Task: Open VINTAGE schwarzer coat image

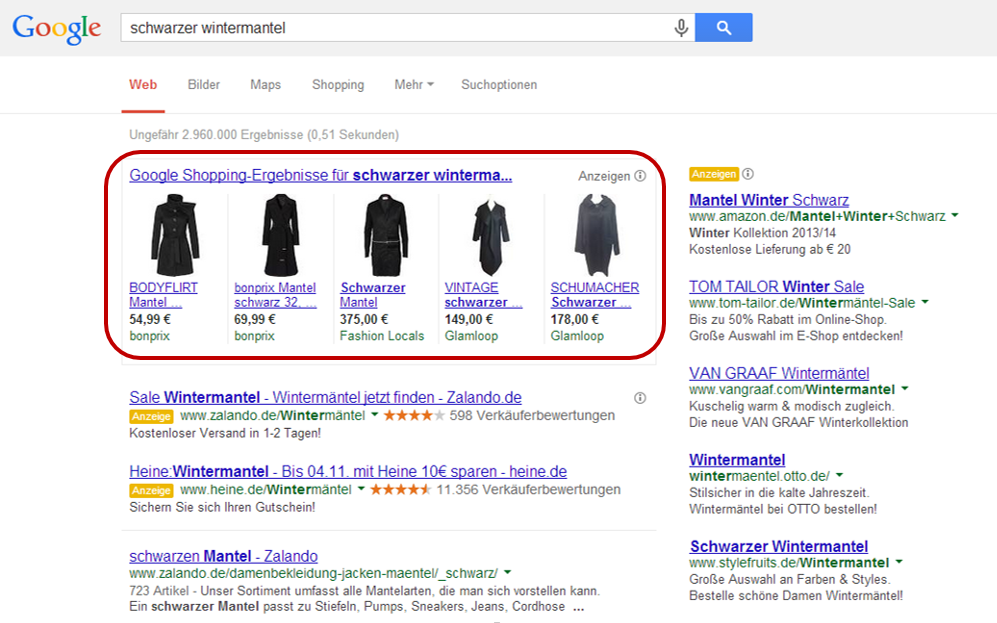Action: click(491, 236)
